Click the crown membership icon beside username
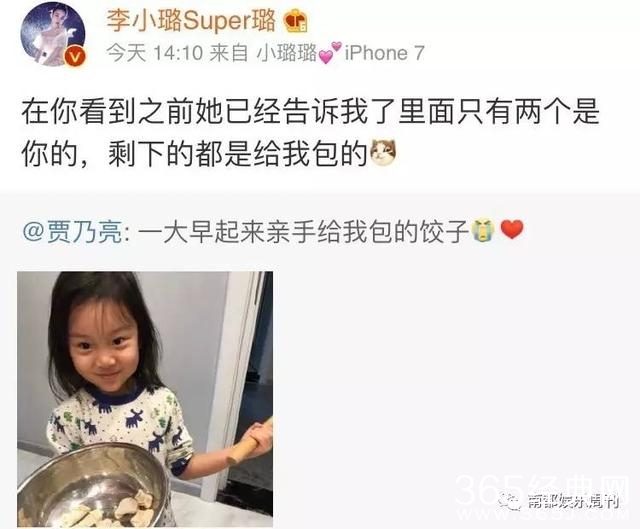The height and width of the screenshot is (529, 640). (x=296, y=21)
